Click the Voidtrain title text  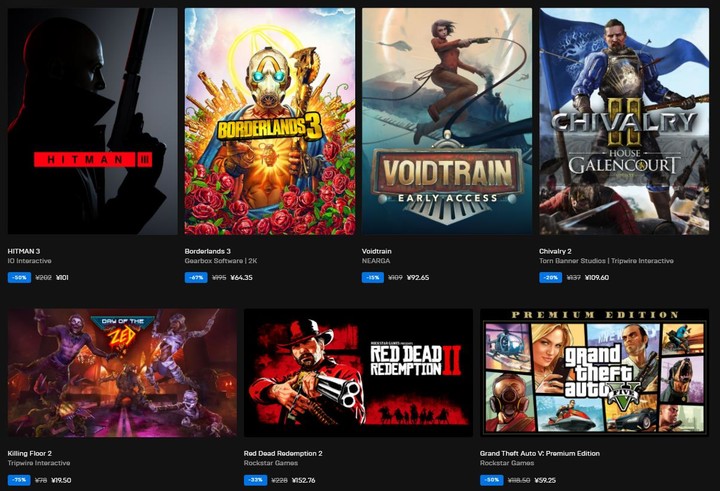coord(377,251)
